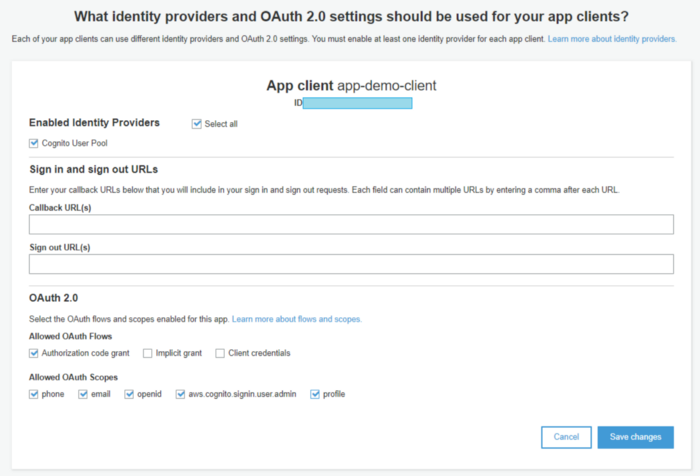Focus the Sign out URL(s) input box
The width and height of the screenshot is (700, 476).
click(350, 264)
